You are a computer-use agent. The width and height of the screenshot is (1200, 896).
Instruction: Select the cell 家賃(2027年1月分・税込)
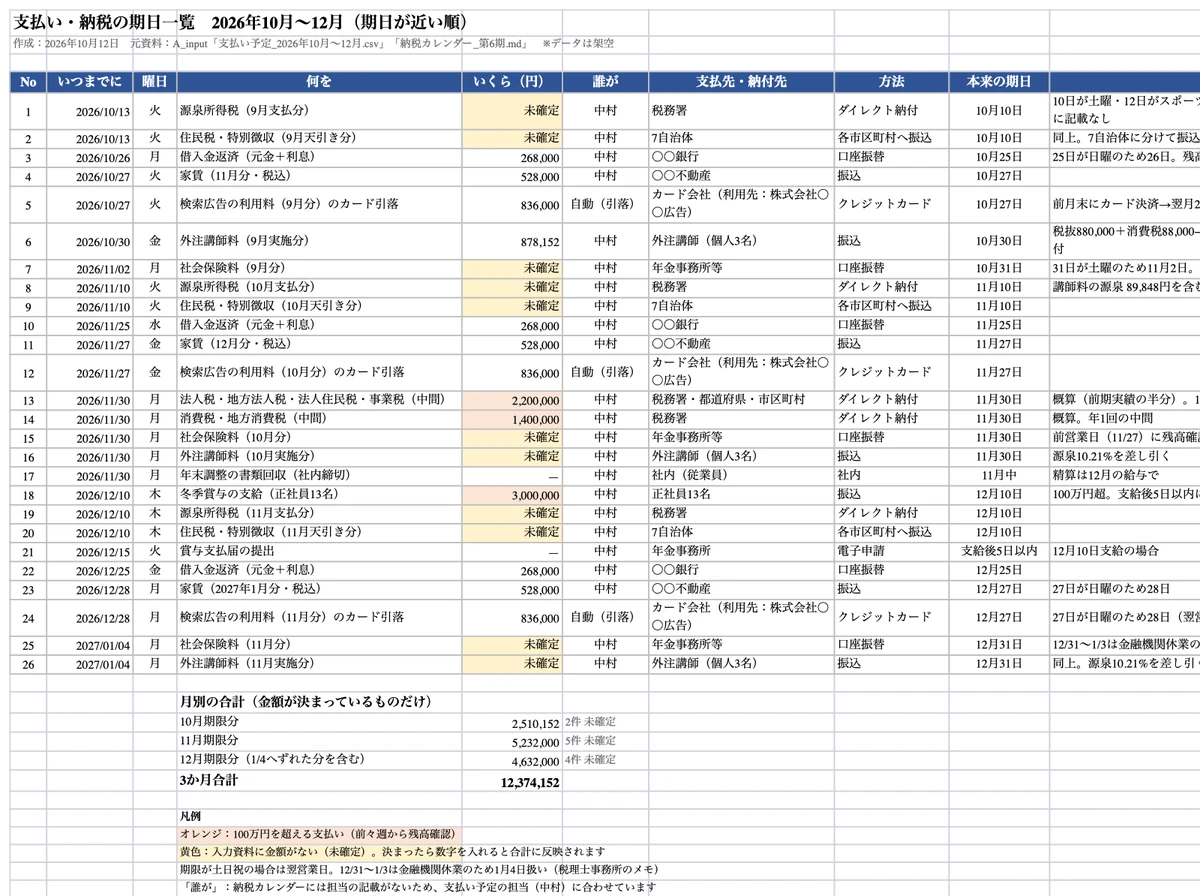pyautogui.click(x=319, y=589)
